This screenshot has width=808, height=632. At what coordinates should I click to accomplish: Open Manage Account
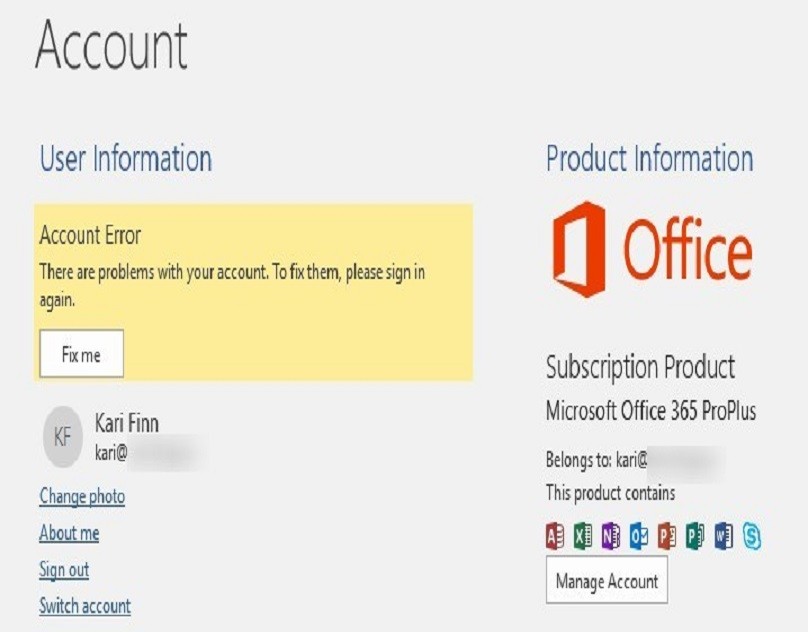coord(607,580)
